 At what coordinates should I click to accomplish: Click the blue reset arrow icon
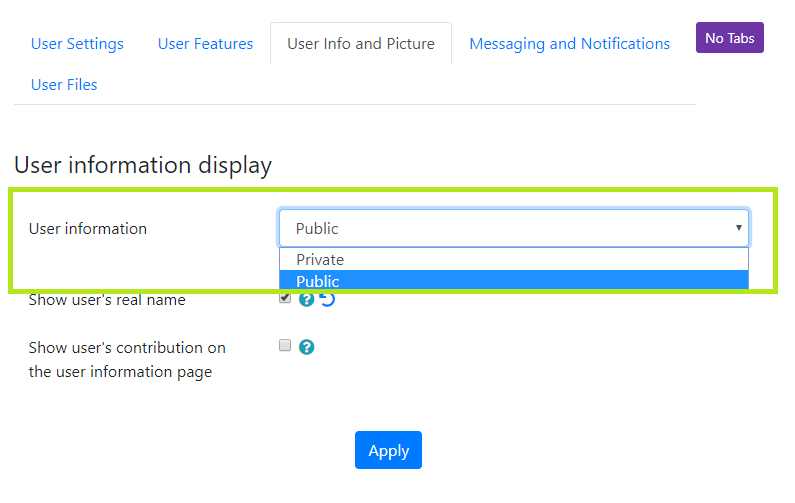pyautogui.click(x=328, y=299)
